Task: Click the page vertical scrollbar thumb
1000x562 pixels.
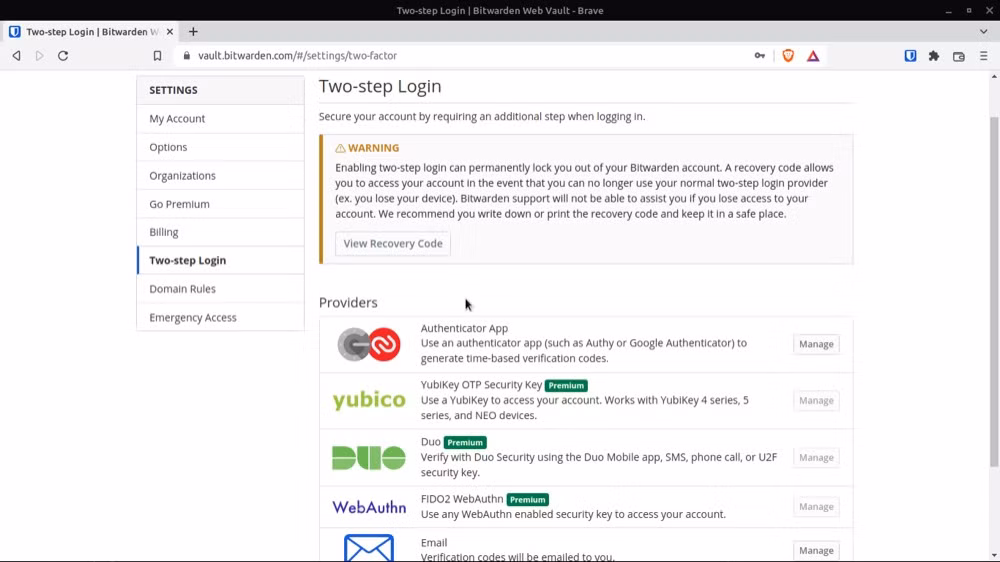Action: point(994,292)
